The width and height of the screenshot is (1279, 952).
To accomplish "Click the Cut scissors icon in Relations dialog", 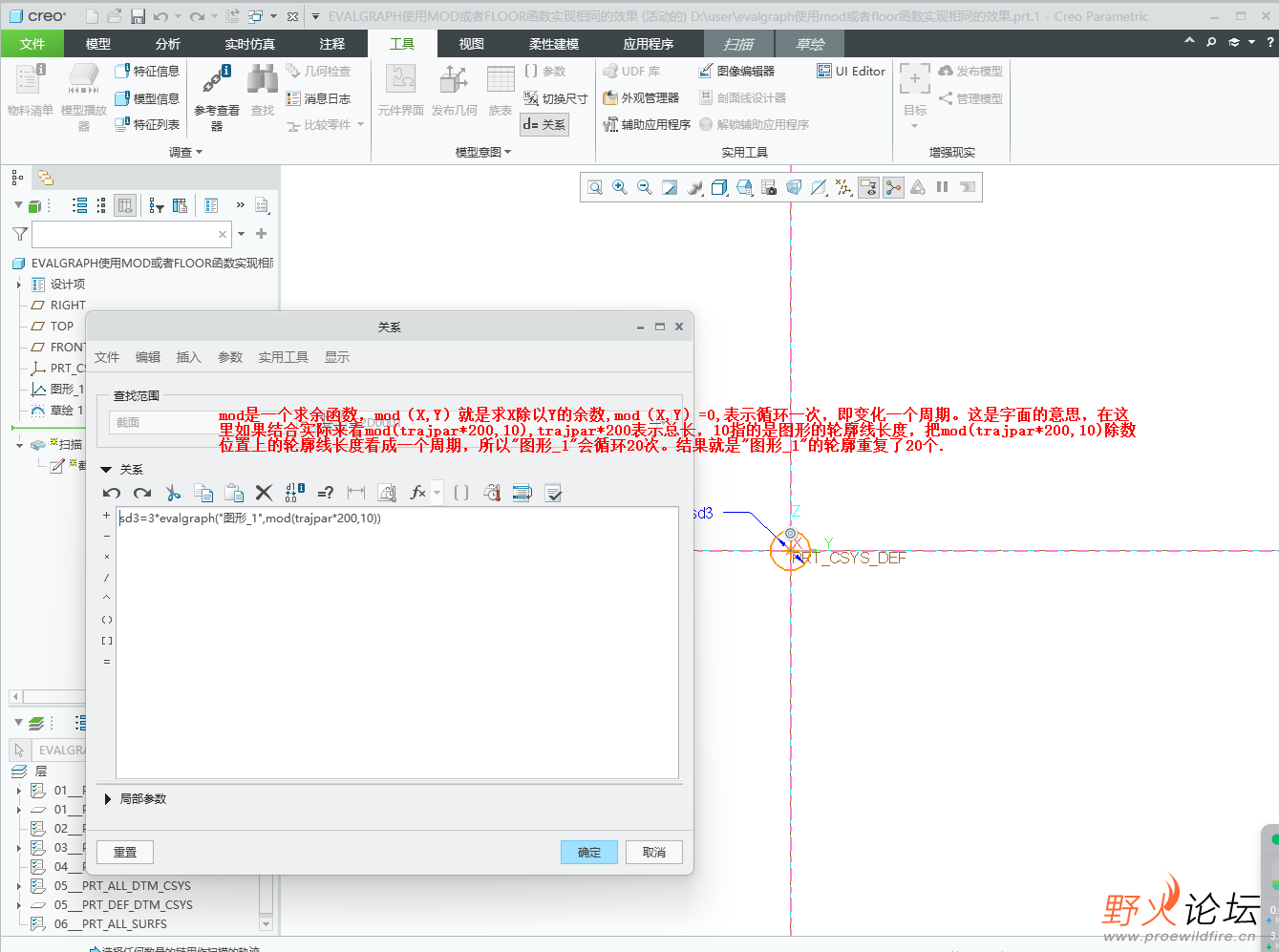I will pos(173,493).
